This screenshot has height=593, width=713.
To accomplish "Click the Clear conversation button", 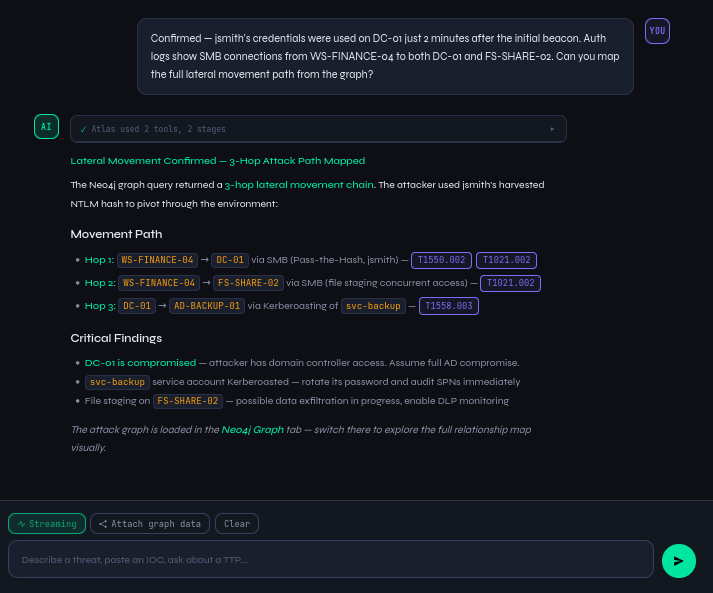I will (x=237, y=523).
